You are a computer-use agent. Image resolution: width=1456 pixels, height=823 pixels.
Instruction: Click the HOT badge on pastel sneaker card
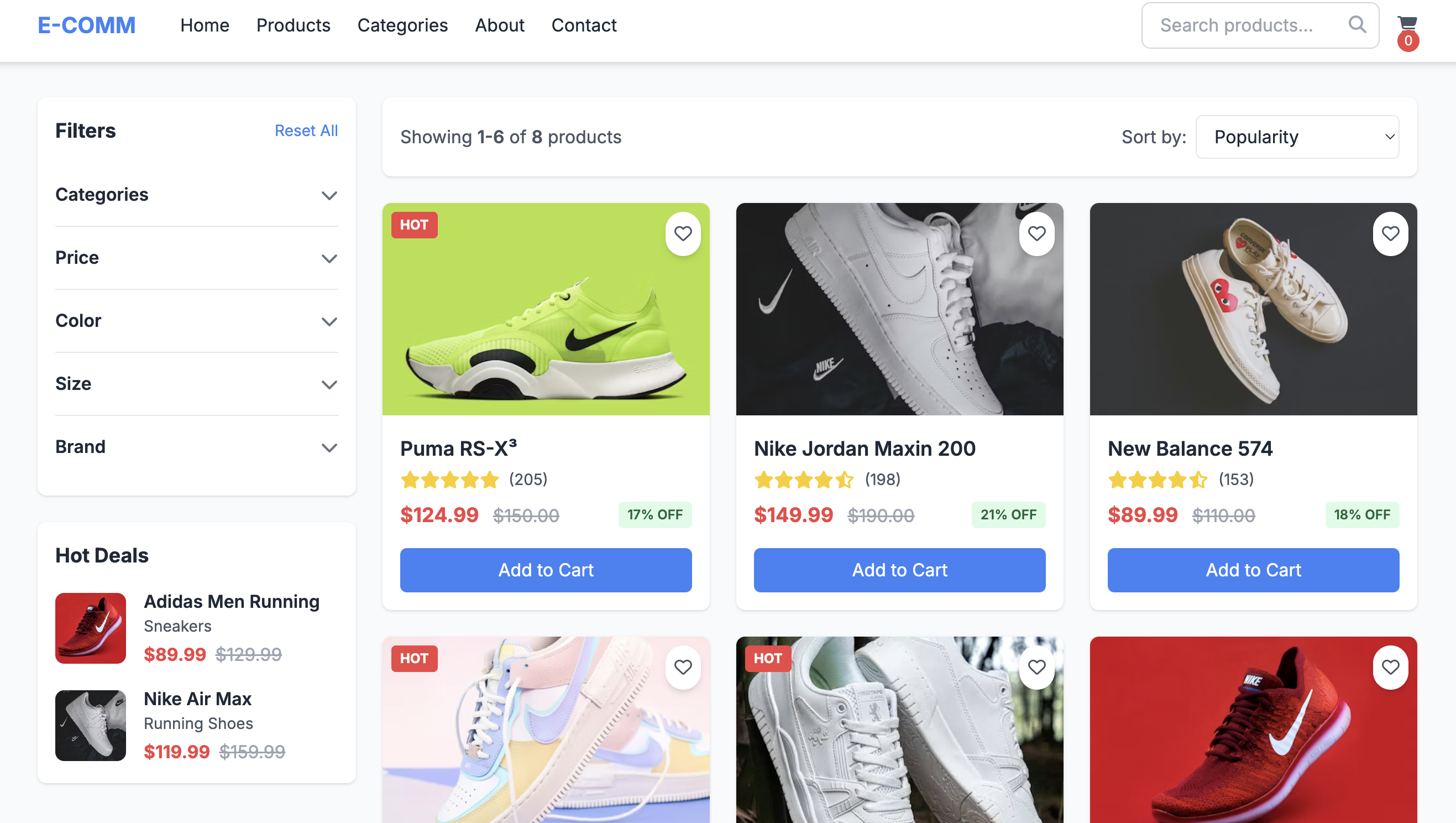coord(413,658)
